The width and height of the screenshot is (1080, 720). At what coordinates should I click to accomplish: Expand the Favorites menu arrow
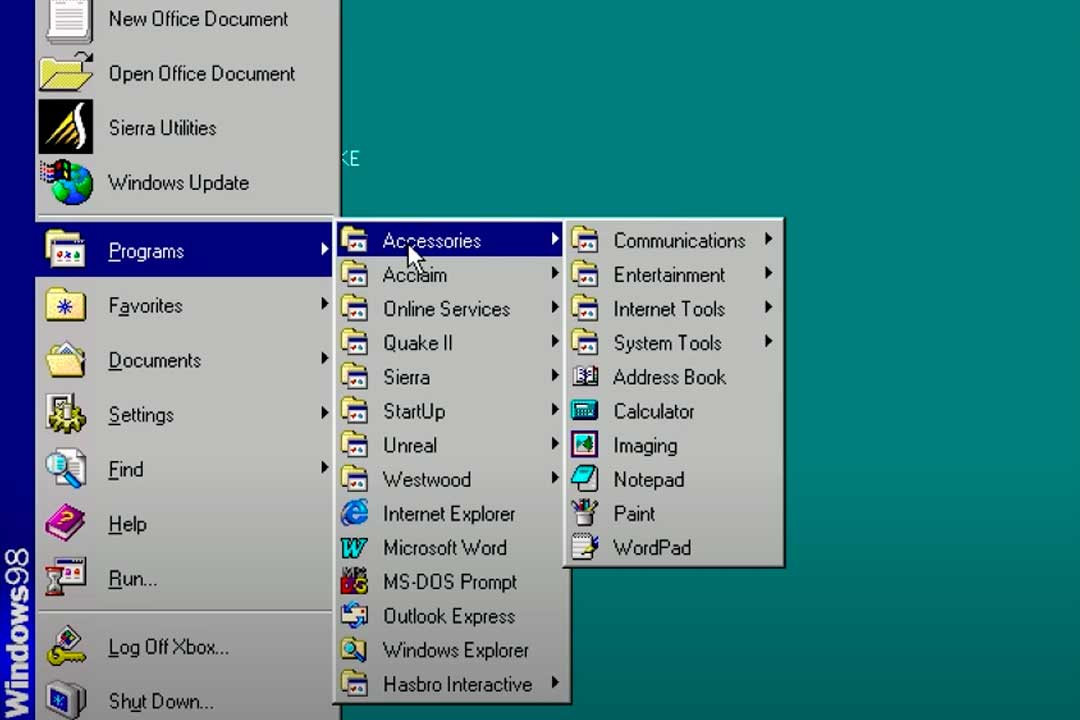pos(324,303)
